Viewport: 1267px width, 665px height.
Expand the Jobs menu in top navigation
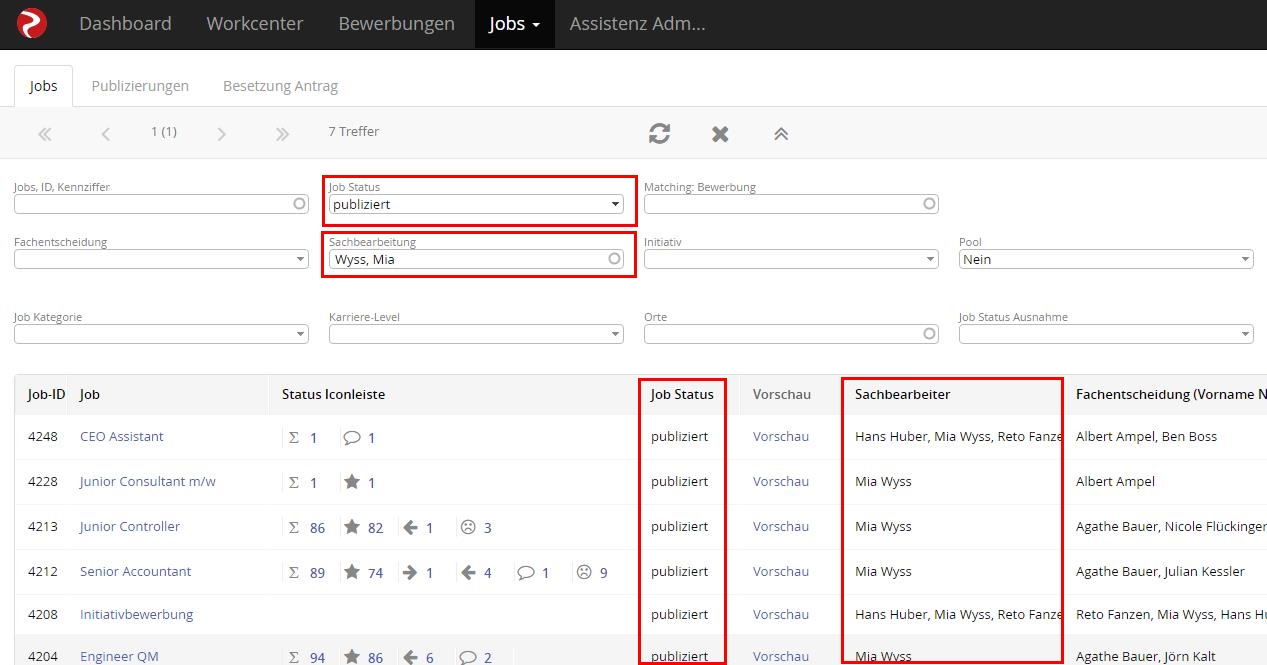pyautogui.click(x=514, y=24)
